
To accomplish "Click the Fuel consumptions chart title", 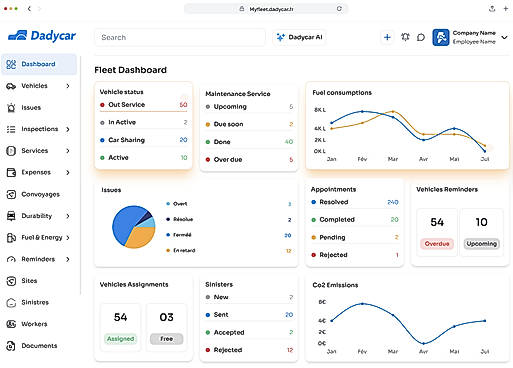I will [x=342, y=93].
